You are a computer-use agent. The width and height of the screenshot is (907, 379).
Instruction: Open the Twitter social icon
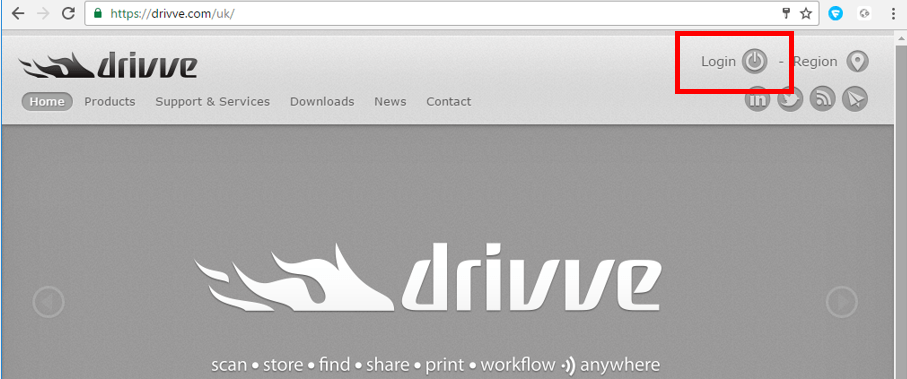pos(790,99)
